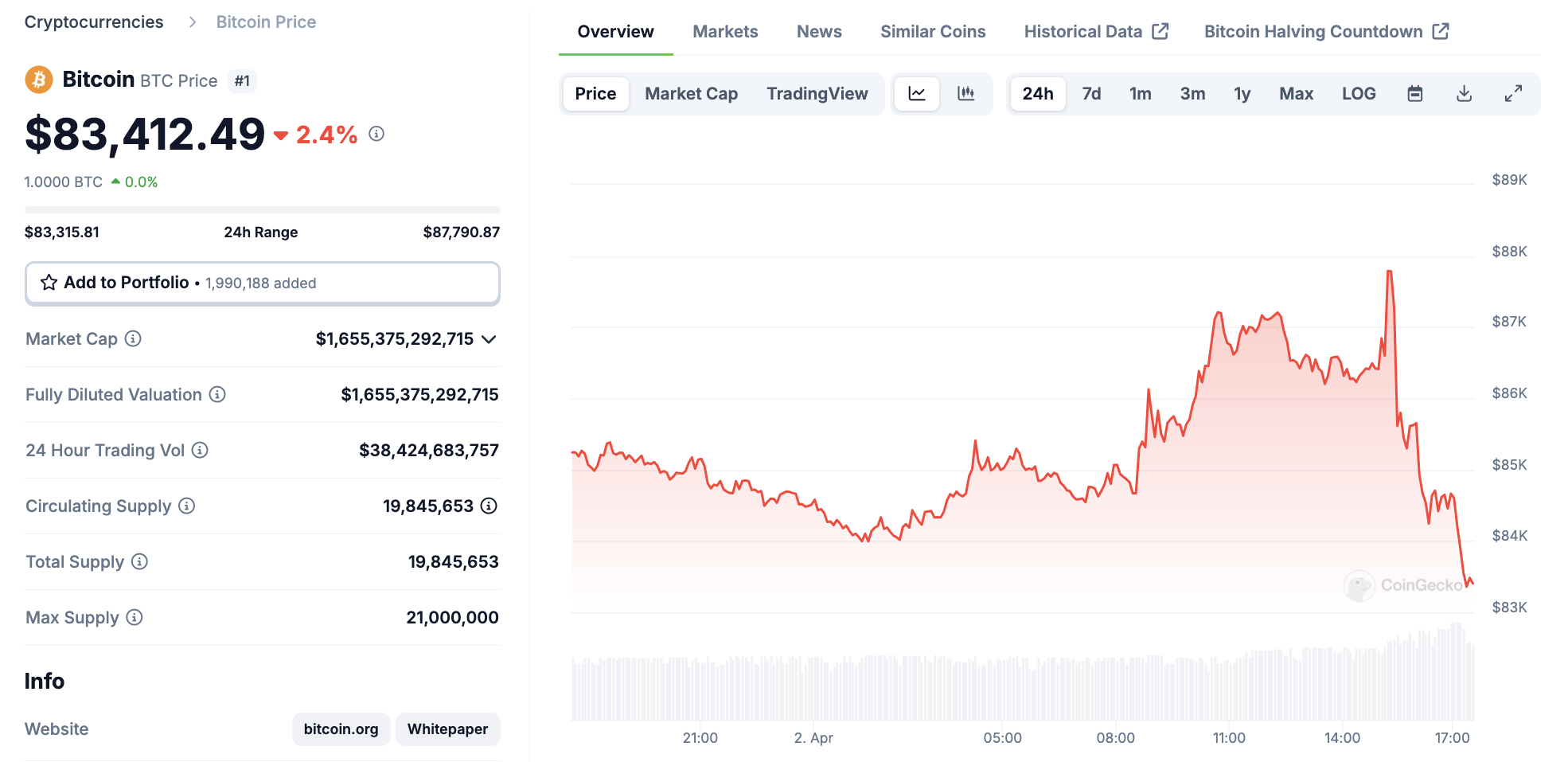Open the calendar date range picker
Image resolution: width=1568 pixels, height=762 pixels.
coord(1414,94)
